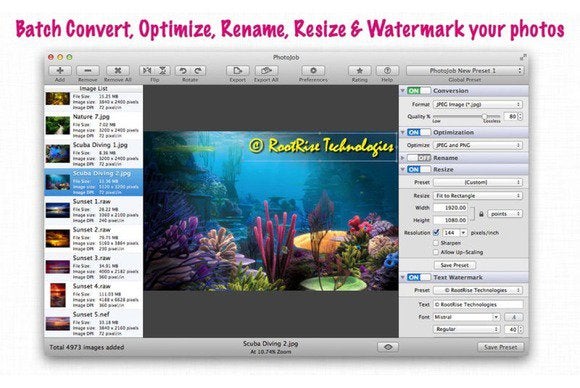Uncheck the Resolution checkbox
580x388 pixels.
(x=436, y=233)
